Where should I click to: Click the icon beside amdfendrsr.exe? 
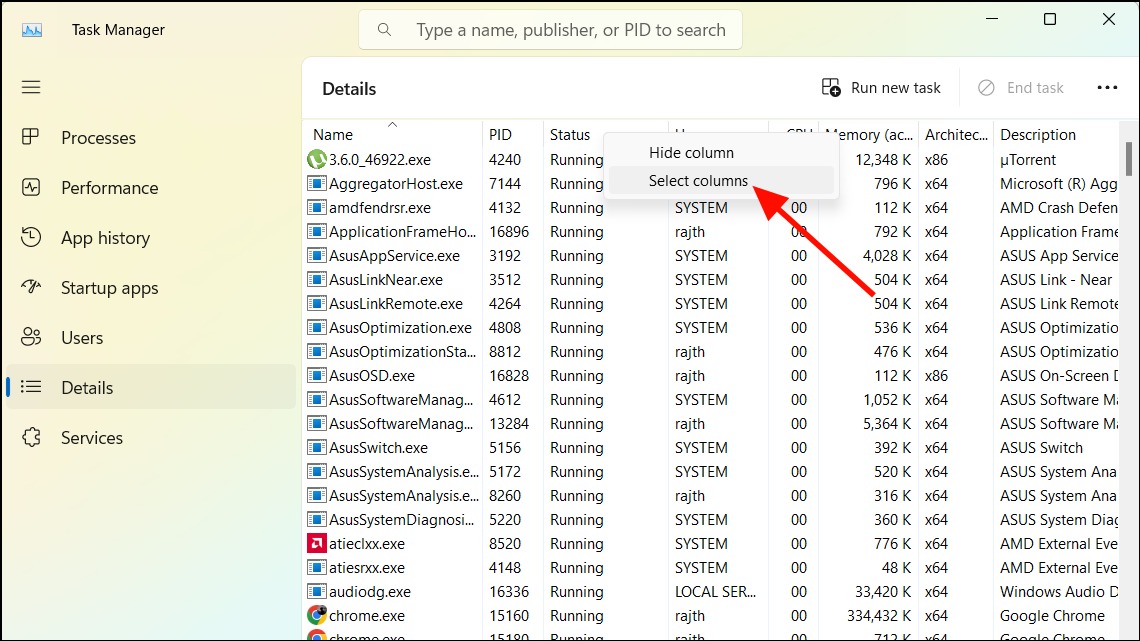[316, 207]
